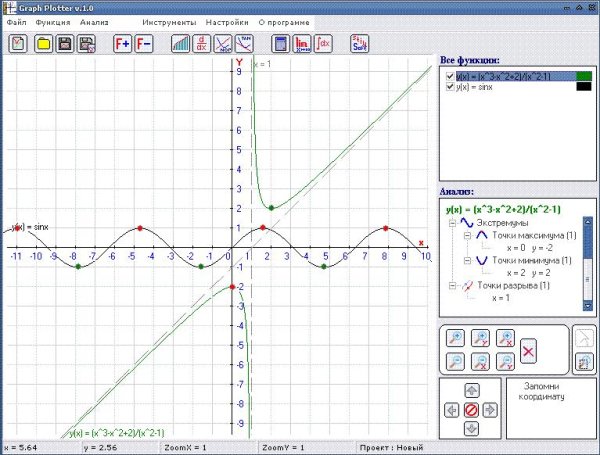Click the Запомни координату area
The height and width of the screenshot is (455, 600).
coord(550,408)
